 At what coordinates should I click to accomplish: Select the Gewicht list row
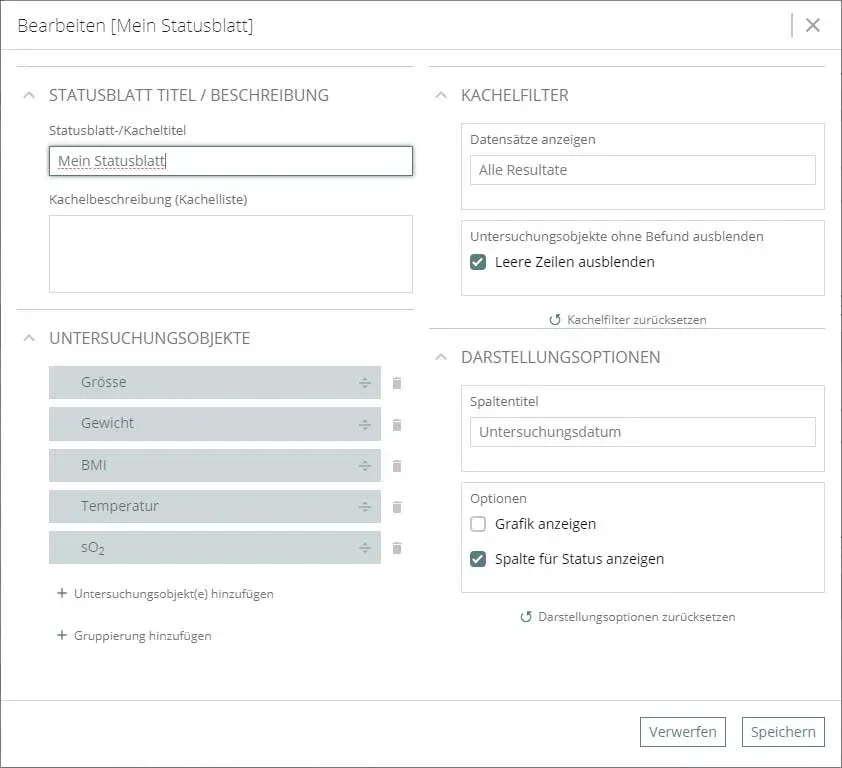pyautogui.click(x=215, y=424)
